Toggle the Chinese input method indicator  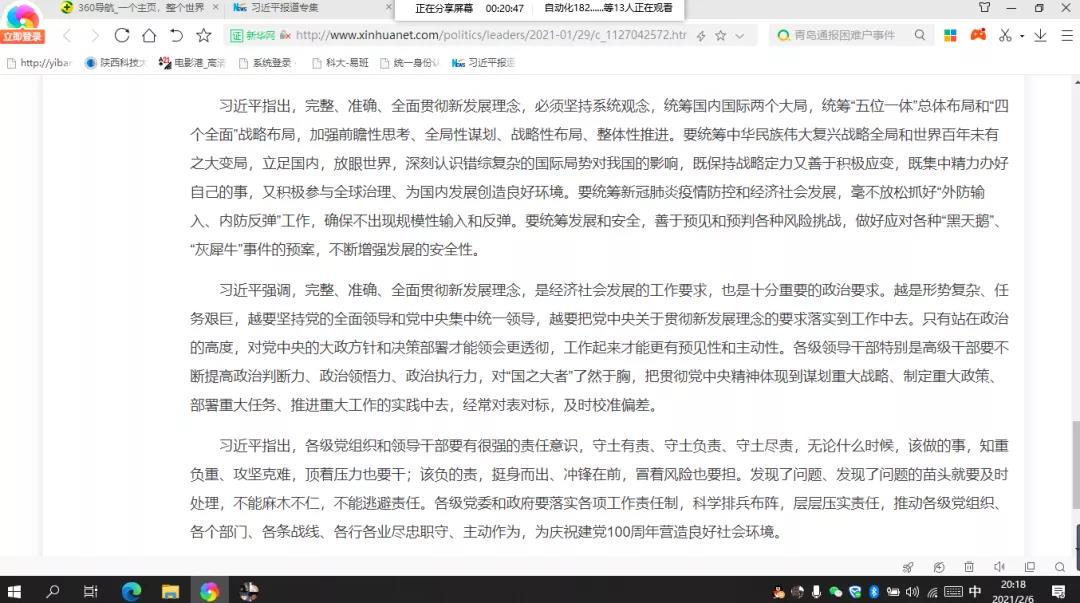[974, 591]
